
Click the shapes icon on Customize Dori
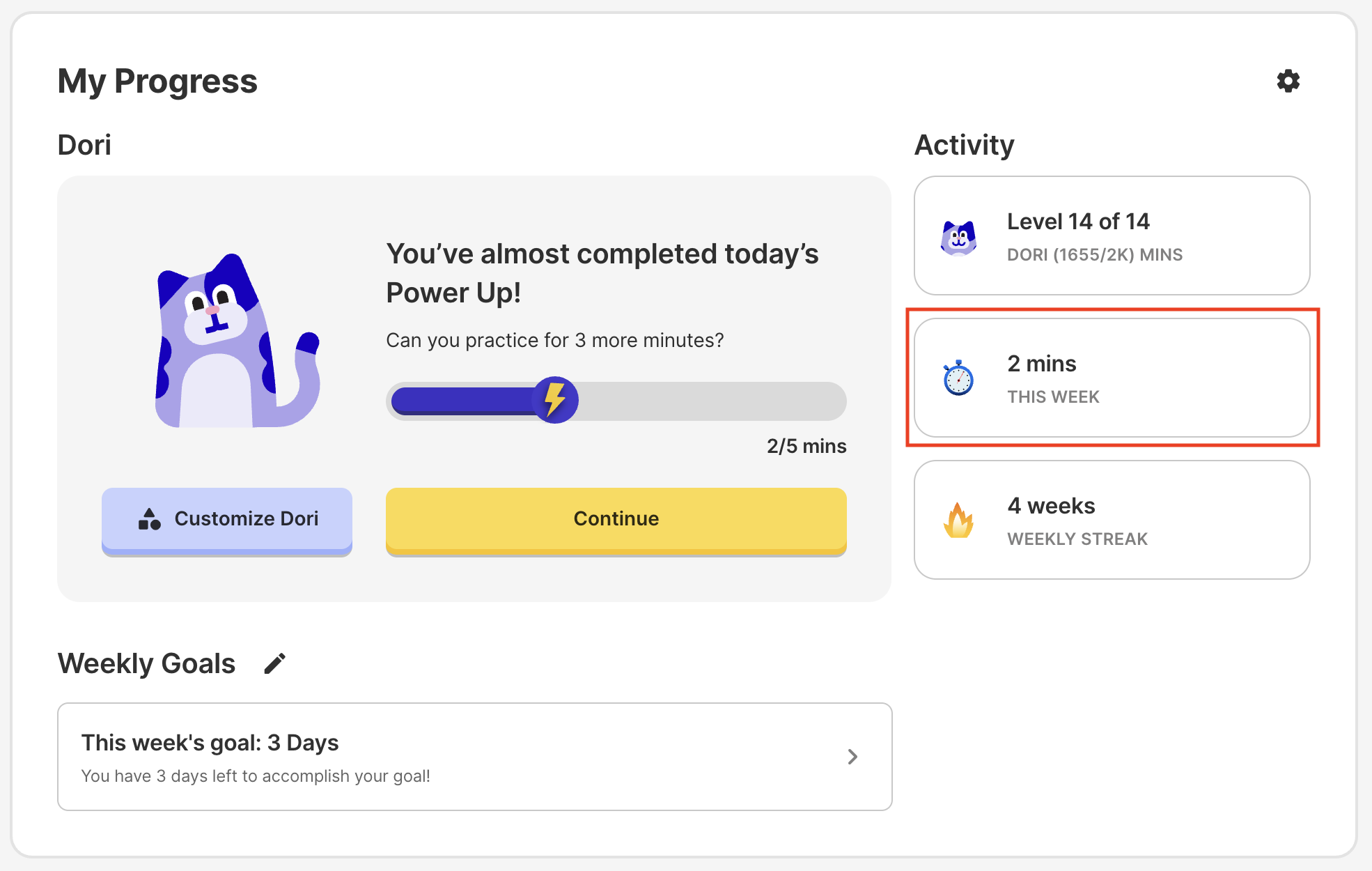click(x=150, y=519)
